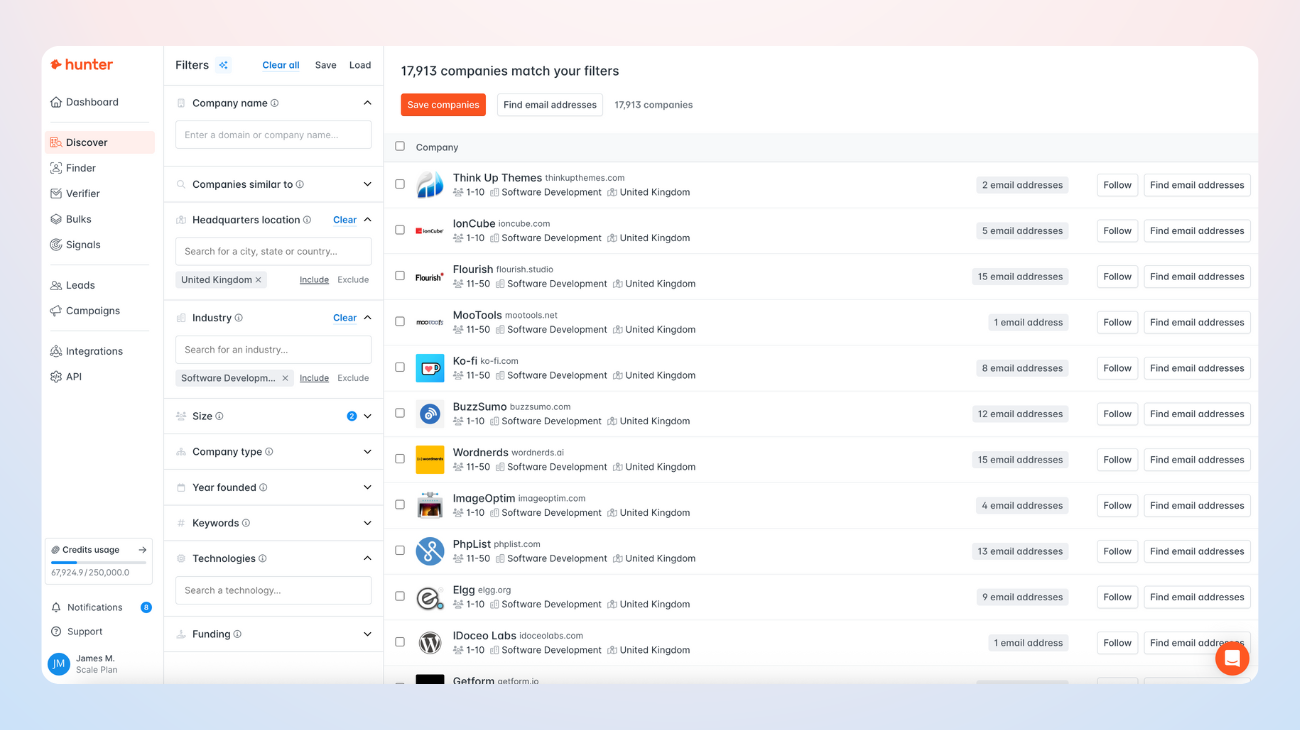The image size is (1300, 730).
Task: Show Headquarters location info icon
Action: (307, 220)
